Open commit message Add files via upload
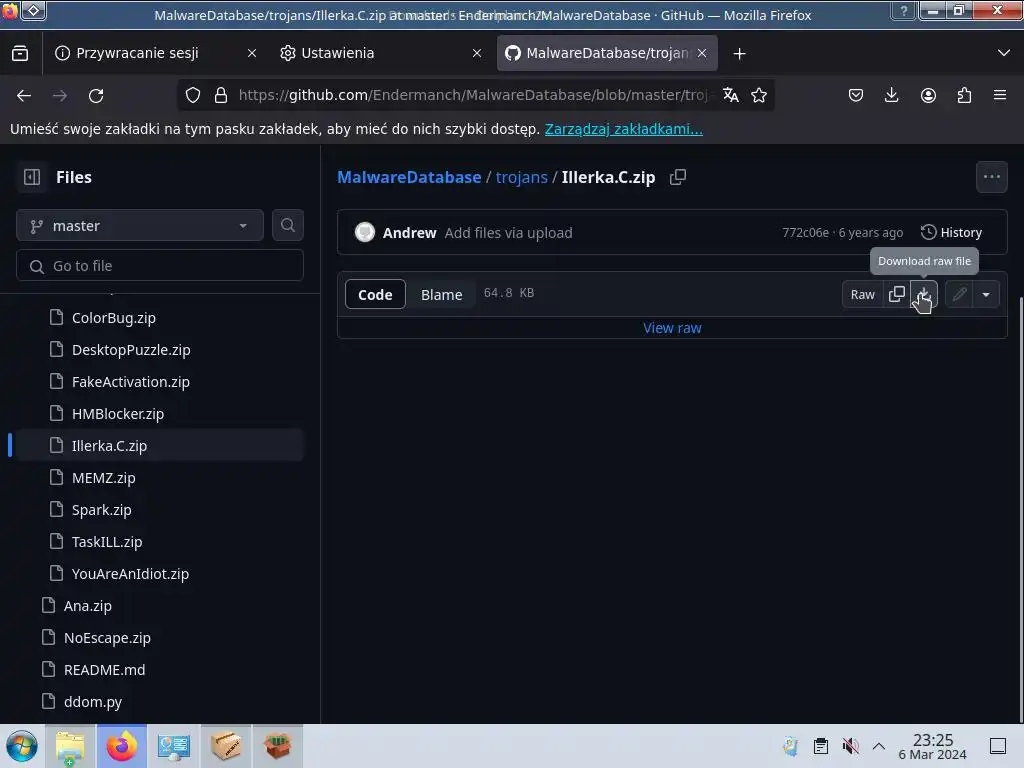Screen dimensions: 1024x768 pos(508,232)
